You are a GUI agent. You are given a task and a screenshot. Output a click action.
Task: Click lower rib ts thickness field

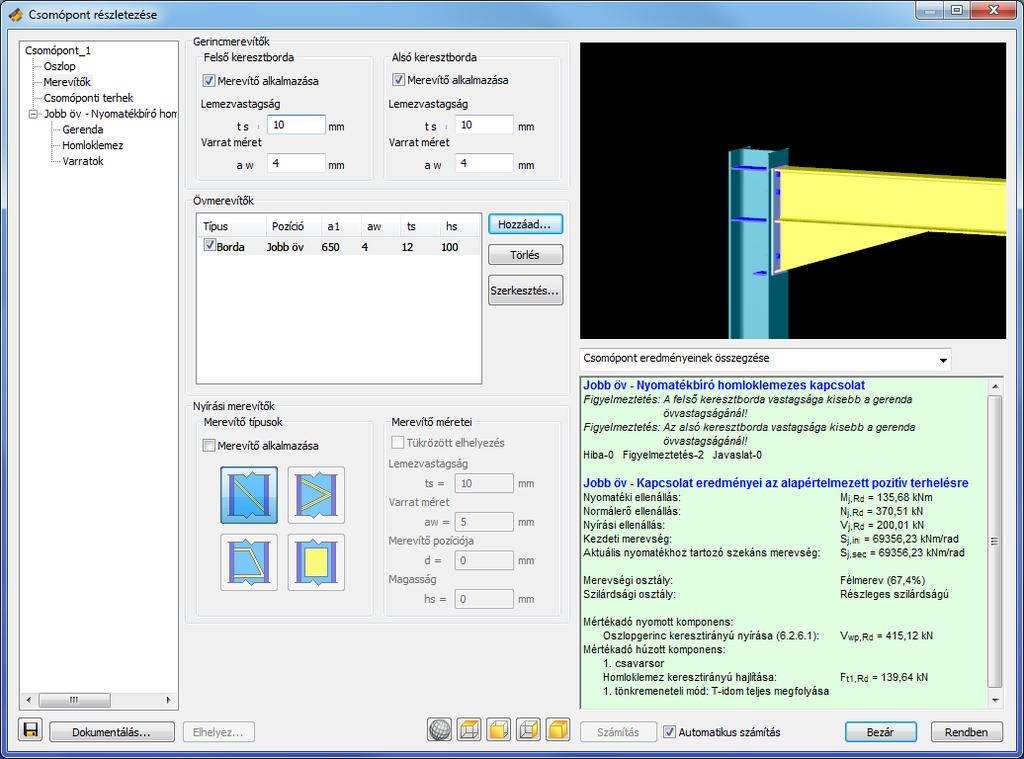[484, 125]
